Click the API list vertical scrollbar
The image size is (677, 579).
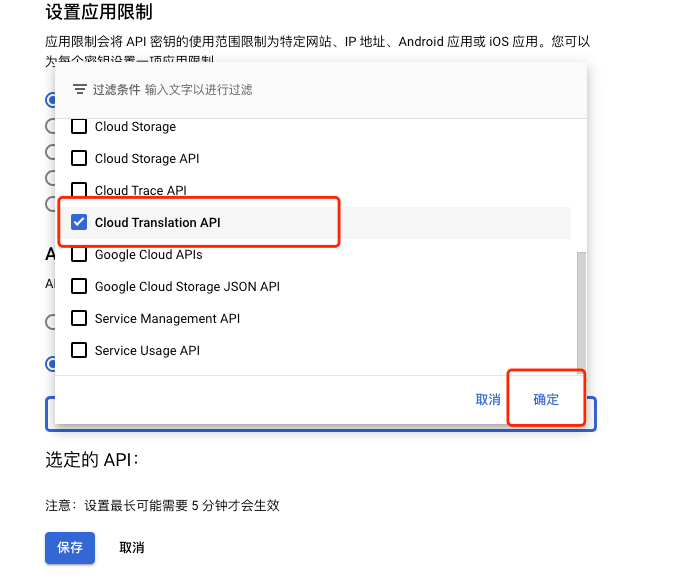pos(581,309)
